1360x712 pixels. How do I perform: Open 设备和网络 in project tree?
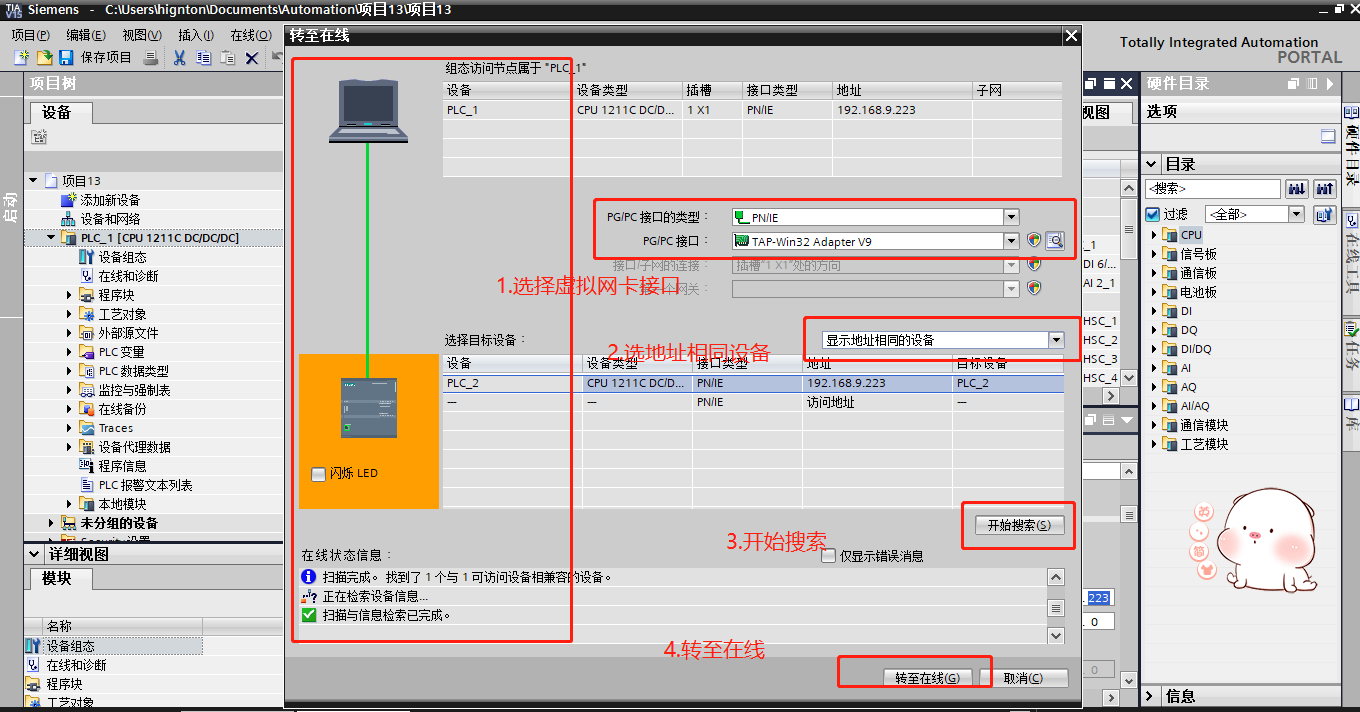(110, 219)
